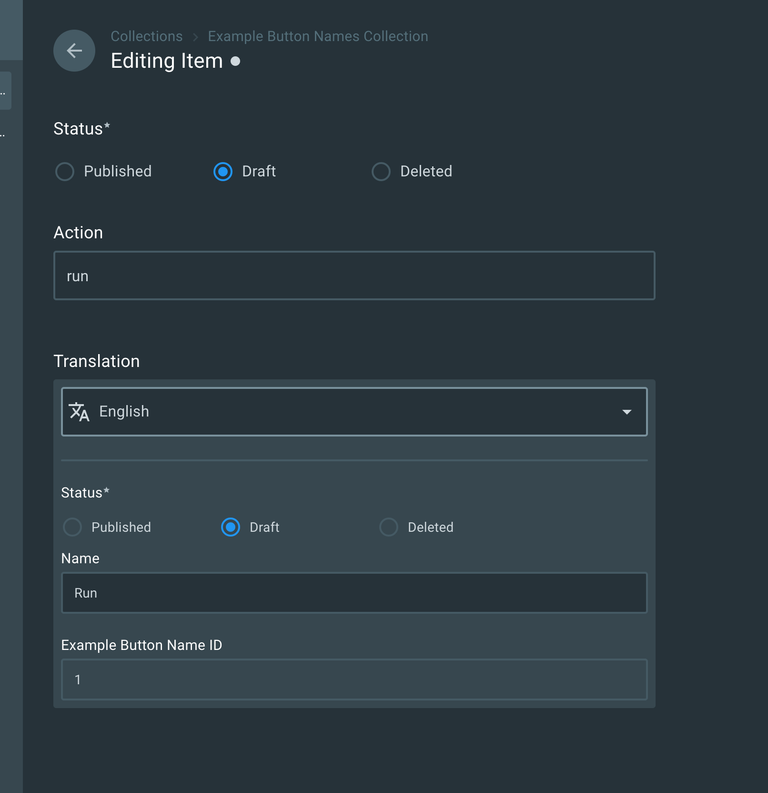Viewport: 768px width, 793px height.
Task: Mark the translation as Deleted
Action: tap(389, 527)
